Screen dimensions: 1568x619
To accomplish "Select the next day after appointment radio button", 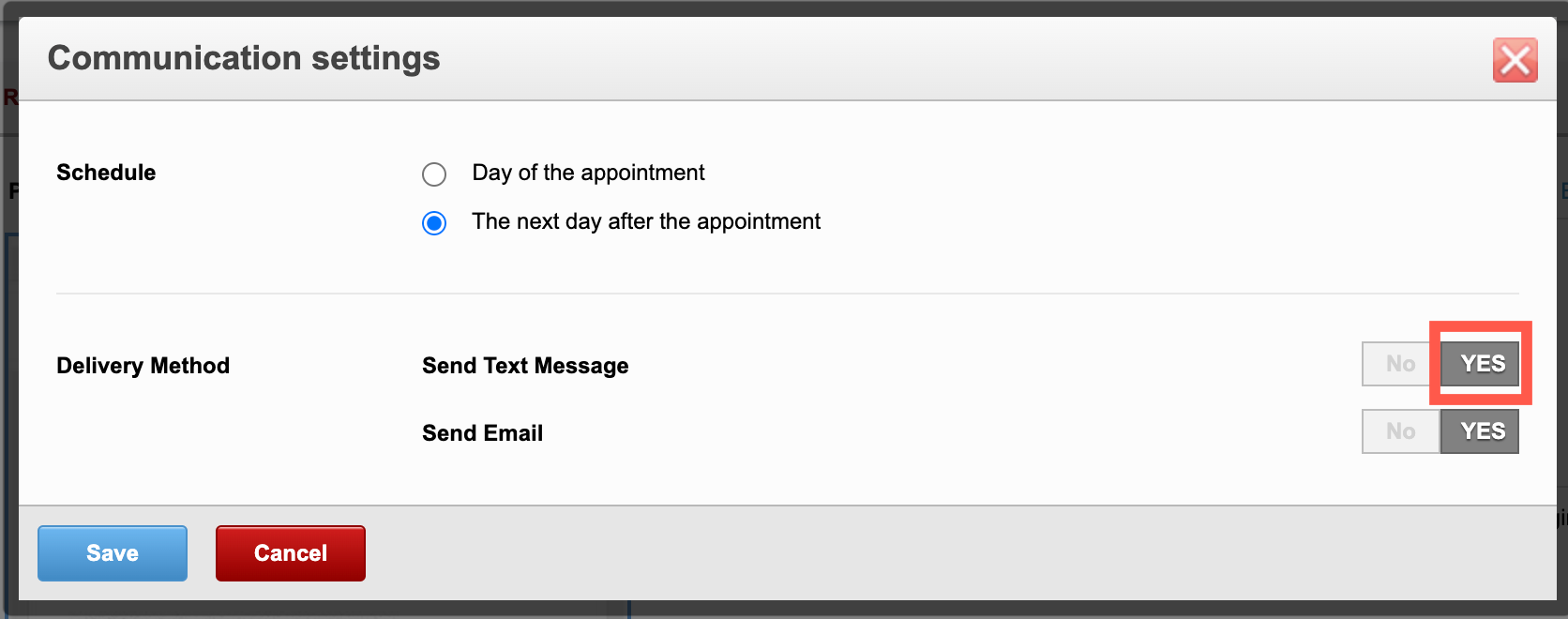I will click(434, 223).
